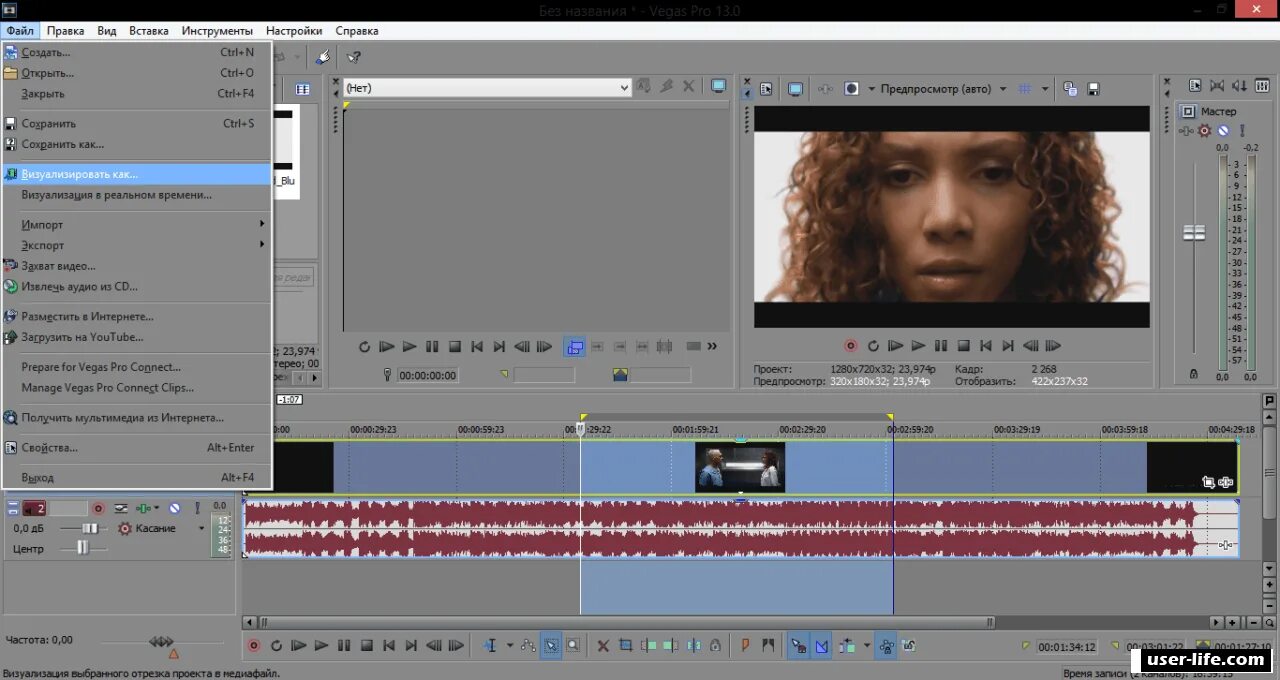Click the timeline playhead marker handle
Image resolution: width=1280 pixels, height=680 pixels.
[580, 428]
